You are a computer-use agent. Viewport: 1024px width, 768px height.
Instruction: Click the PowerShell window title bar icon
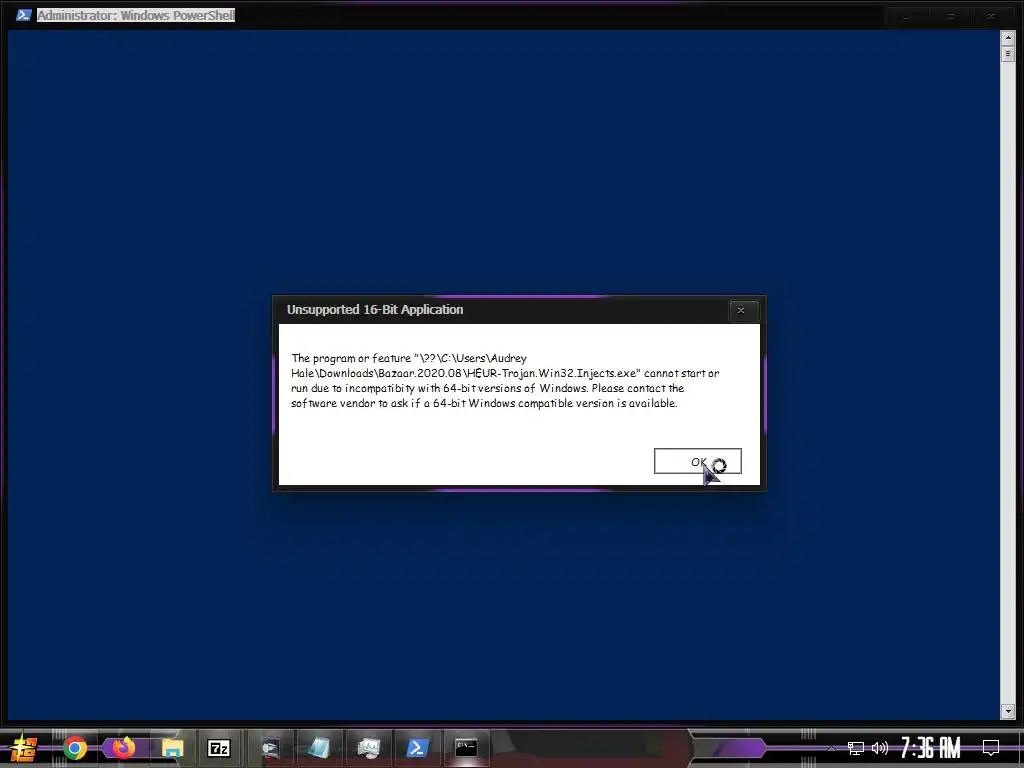pos(24,14)
